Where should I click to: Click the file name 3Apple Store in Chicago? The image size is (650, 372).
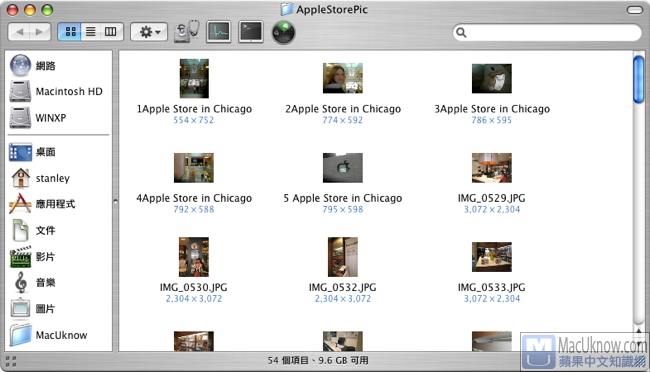pos(492,109)
